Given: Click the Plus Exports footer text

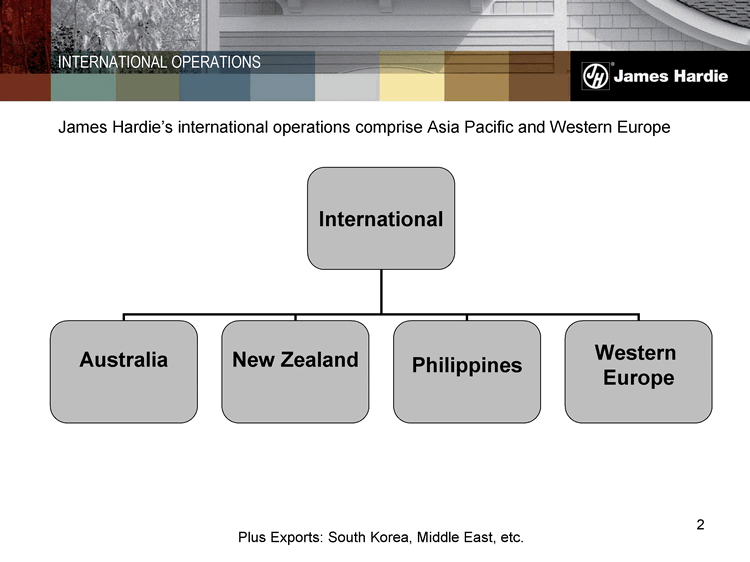Looking at the screenshot, I should tap(381, 537).
